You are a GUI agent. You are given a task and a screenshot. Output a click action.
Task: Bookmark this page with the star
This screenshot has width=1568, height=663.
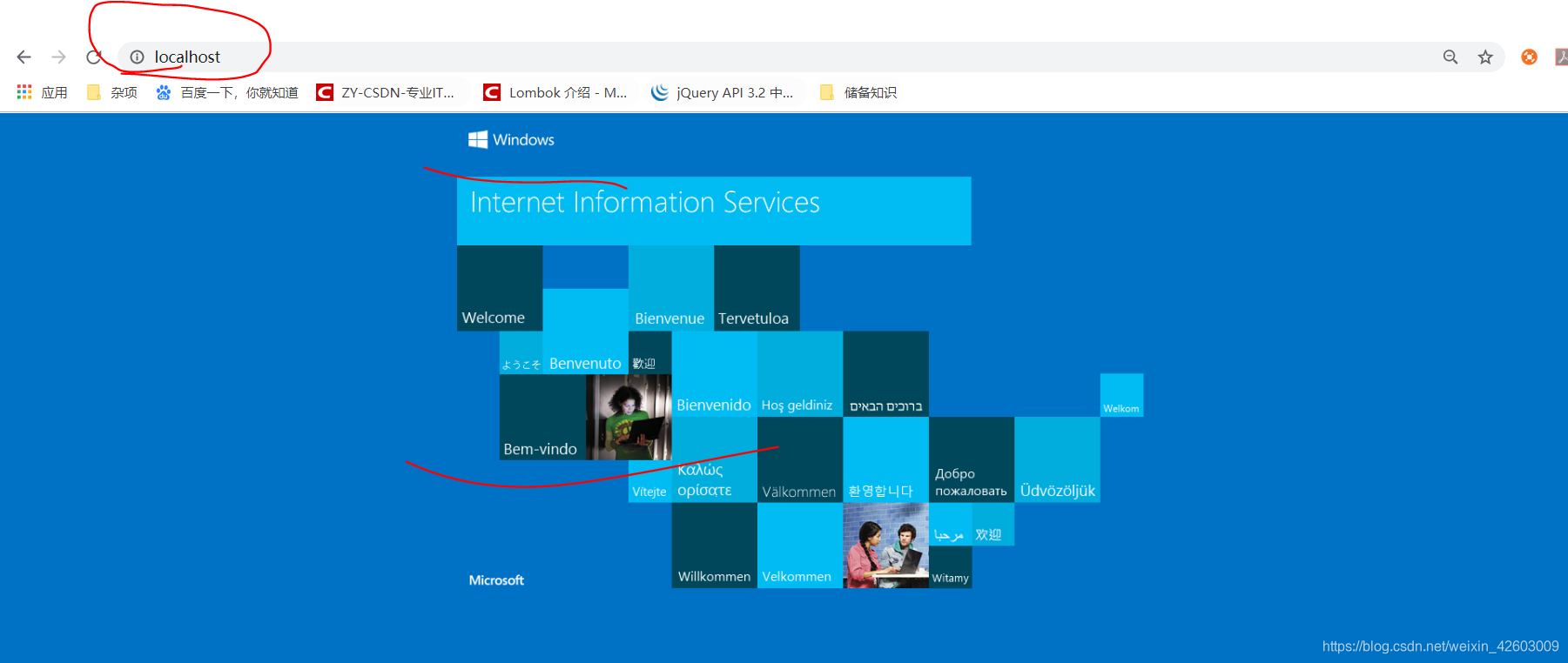[1485, 57]
